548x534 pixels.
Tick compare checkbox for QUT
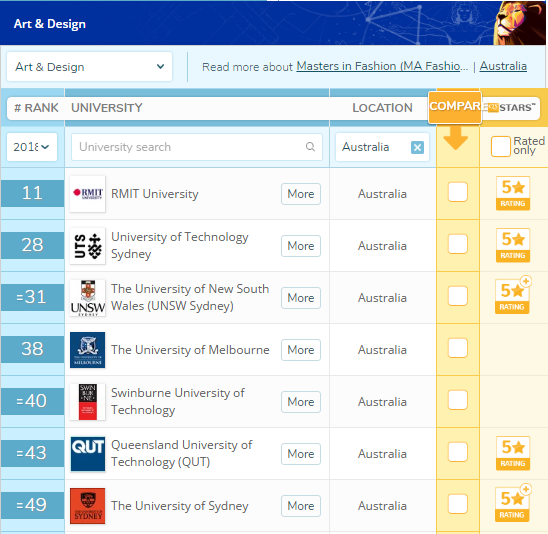click(x=457, y=452)
